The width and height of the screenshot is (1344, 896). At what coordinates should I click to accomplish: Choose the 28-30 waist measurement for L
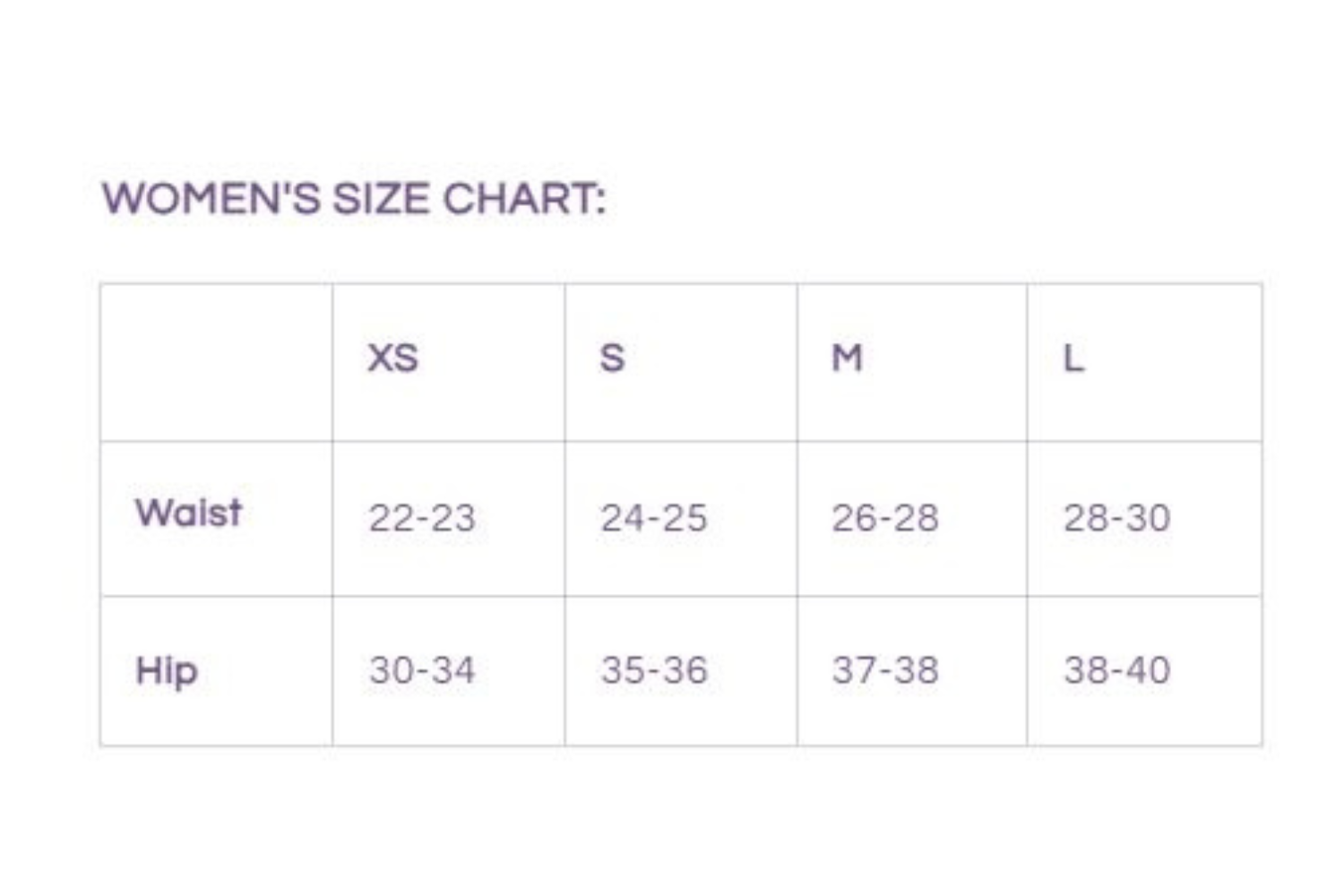point(1116,518)
